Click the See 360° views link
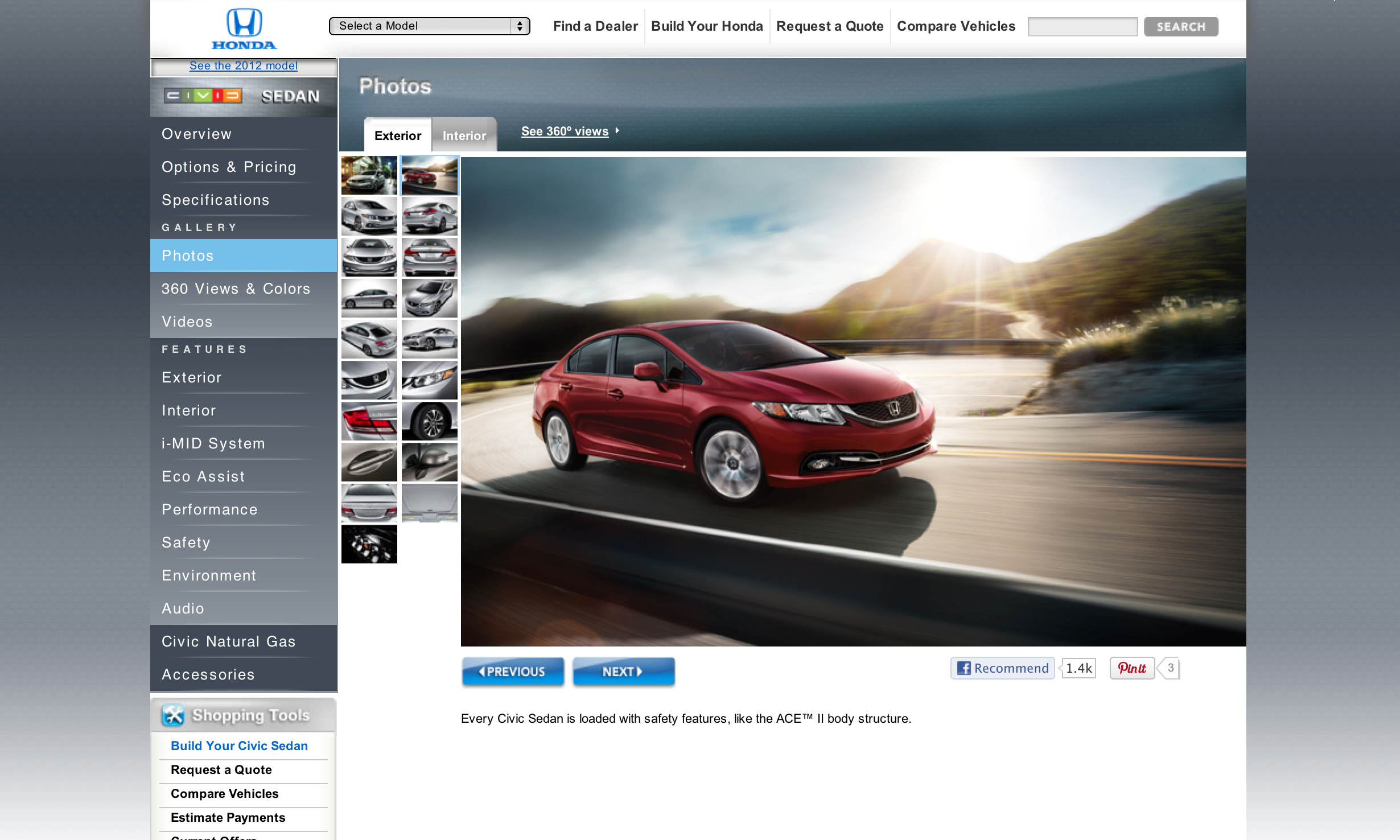1400x840 pixels. pyautogui.click(x=565, y=131)
